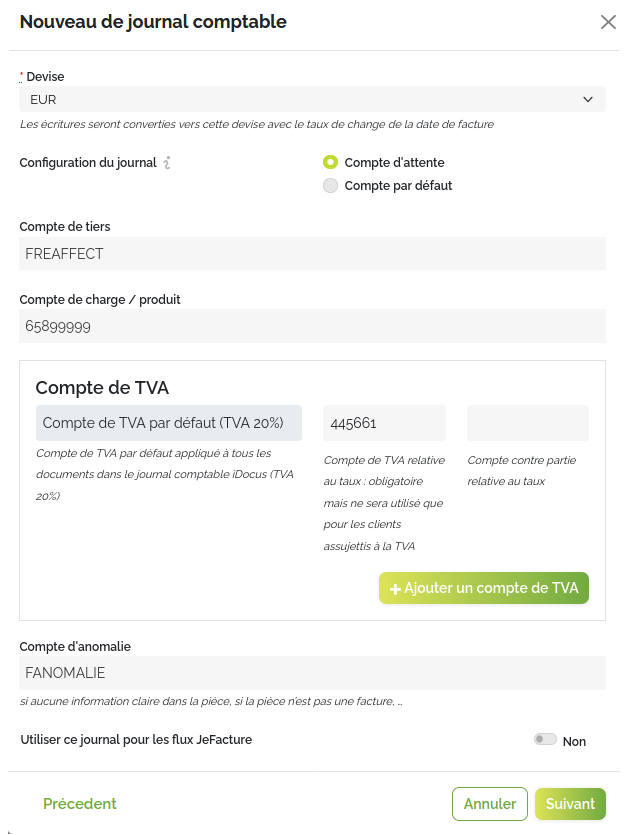Click the Compte d'attente label text

pos(394,162)
